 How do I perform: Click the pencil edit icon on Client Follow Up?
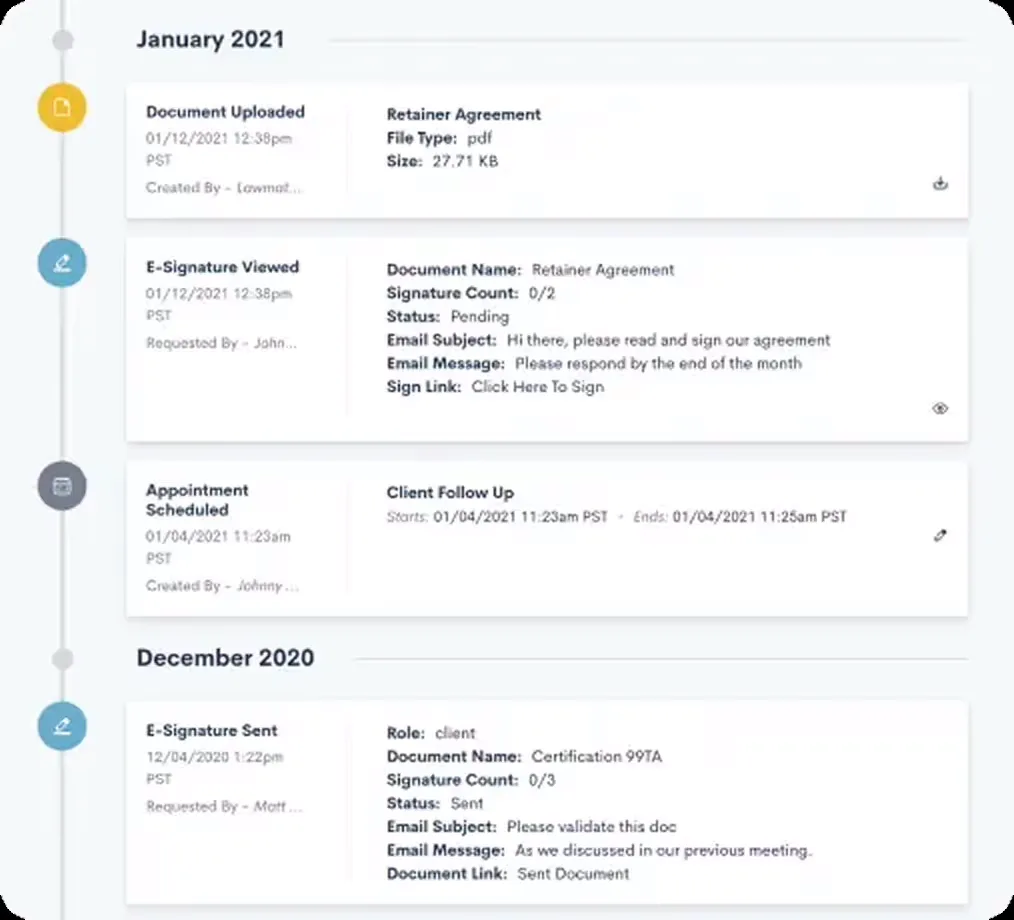tap(940, 536)
